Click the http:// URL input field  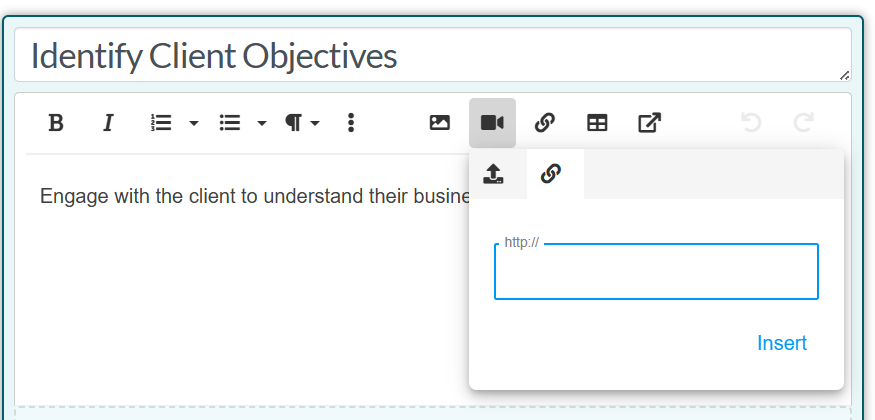coord(656,272)
